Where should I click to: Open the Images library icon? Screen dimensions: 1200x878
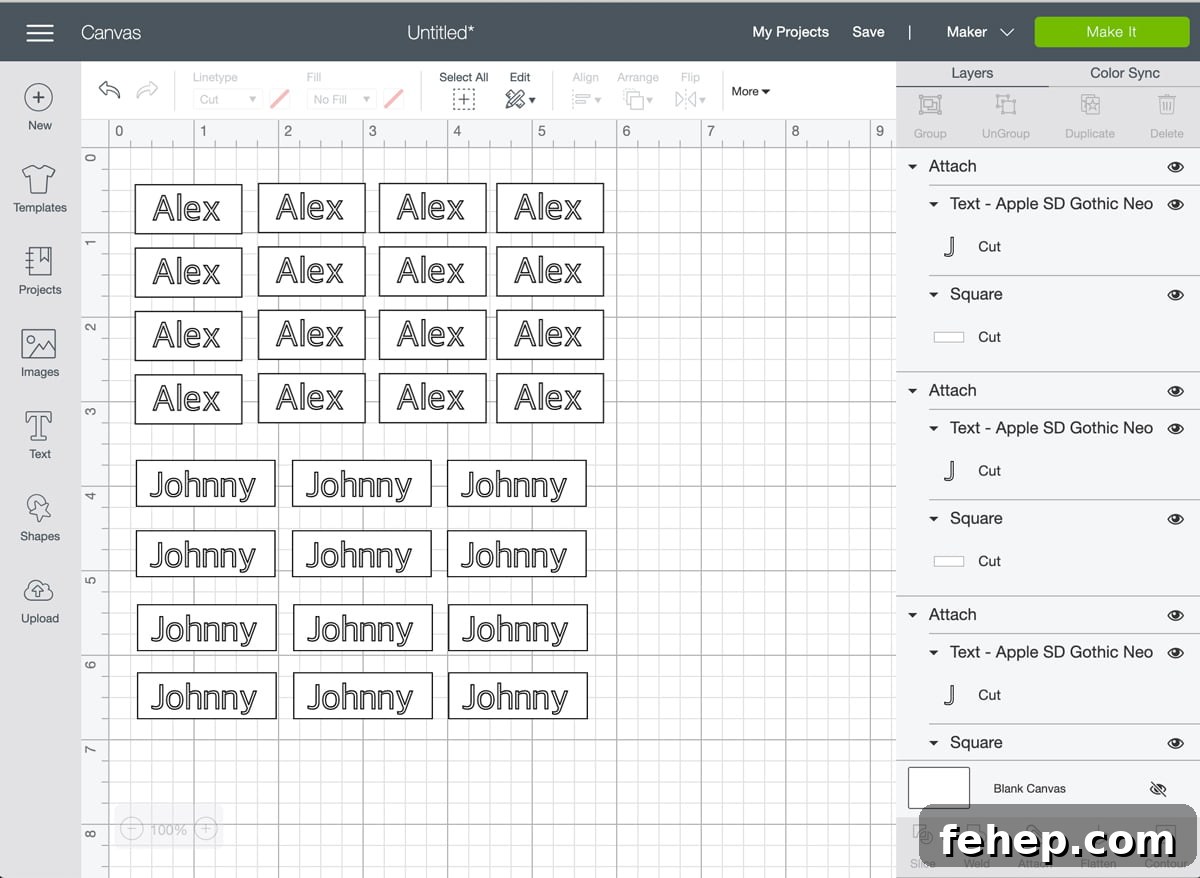click(39, 344)
